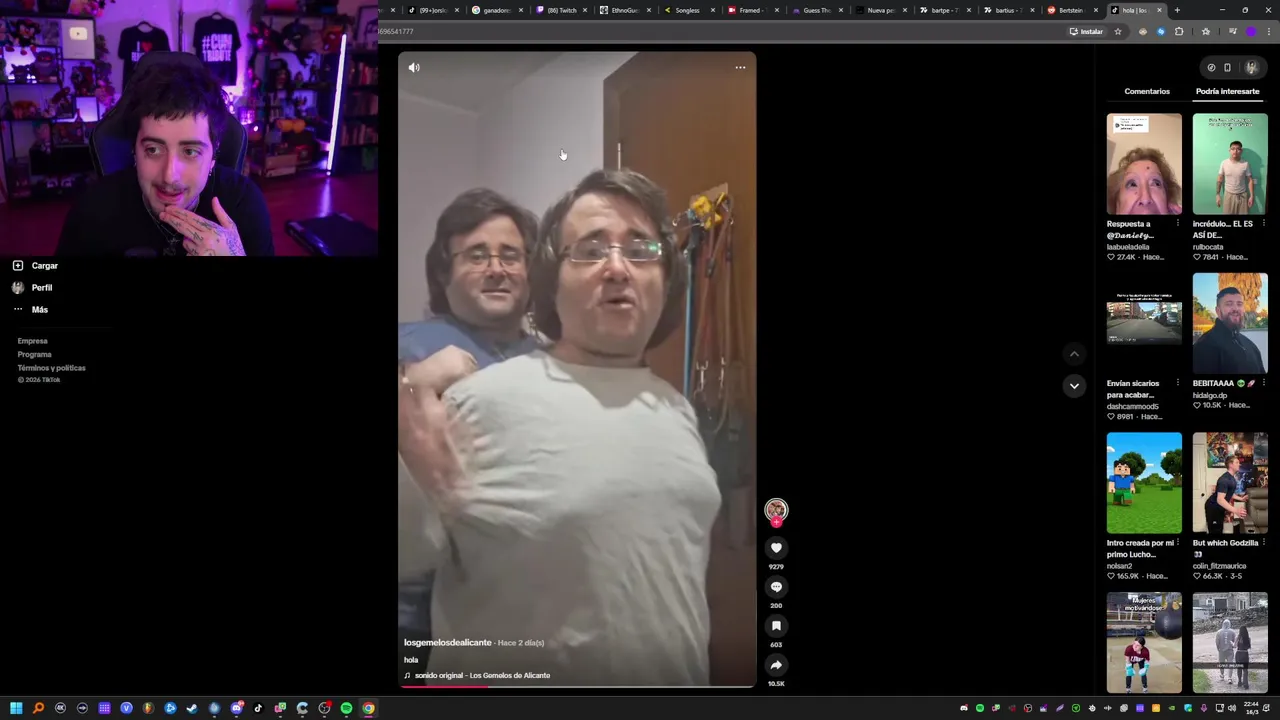Open Windows taskbar search icon
The height and width of the screenshot is (720, 1280).
click(x=38, y=708)
